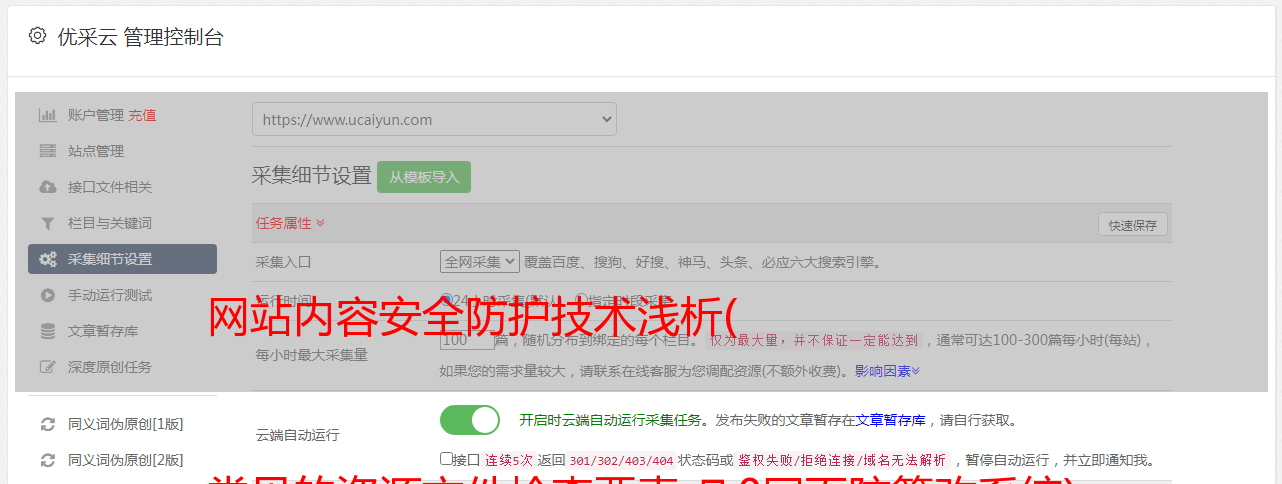The image size is (1282, 484).
Task: Click the 采集细节设置 page heading
Action: [312, 176]
